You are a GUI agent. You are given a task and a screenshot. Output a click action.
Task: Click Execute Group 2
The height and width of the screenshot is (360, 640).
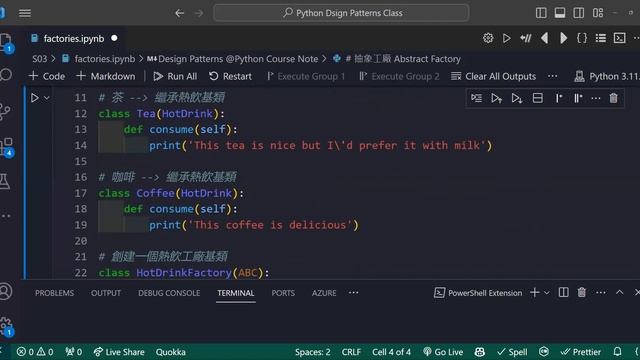[400, 76]
